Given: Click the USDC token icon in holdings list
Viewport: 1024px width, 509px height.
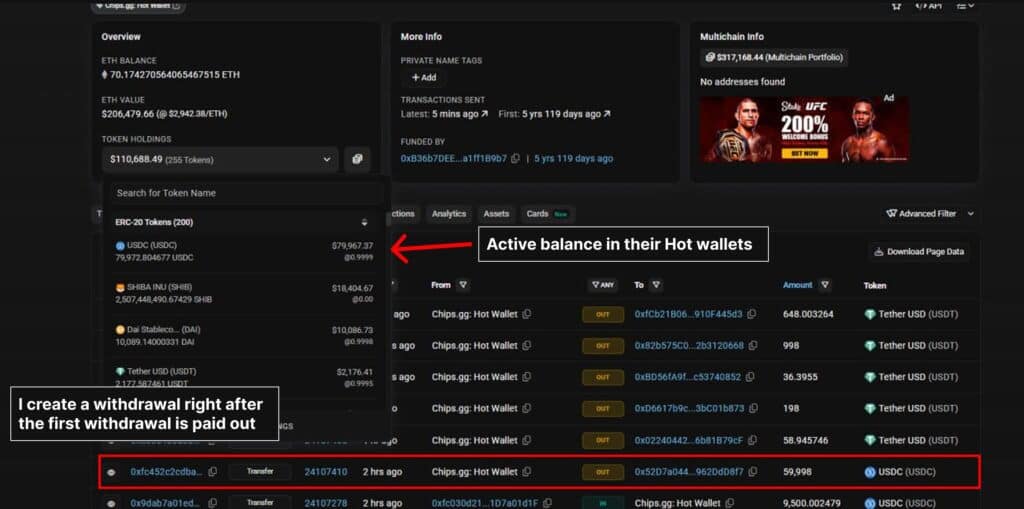Looking at the screenshot, I should tap(120, 246).
